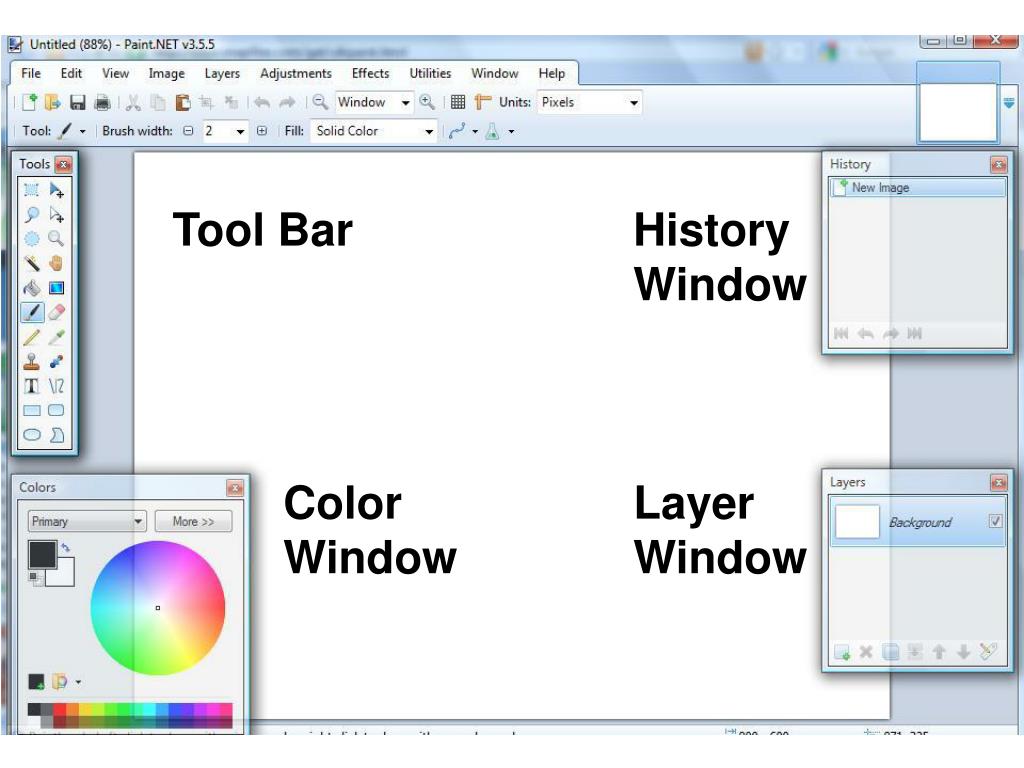The height and width of the screenshot is (768, 1024).
Task: Click the secondary color swatch
Action: coord(65,575)
